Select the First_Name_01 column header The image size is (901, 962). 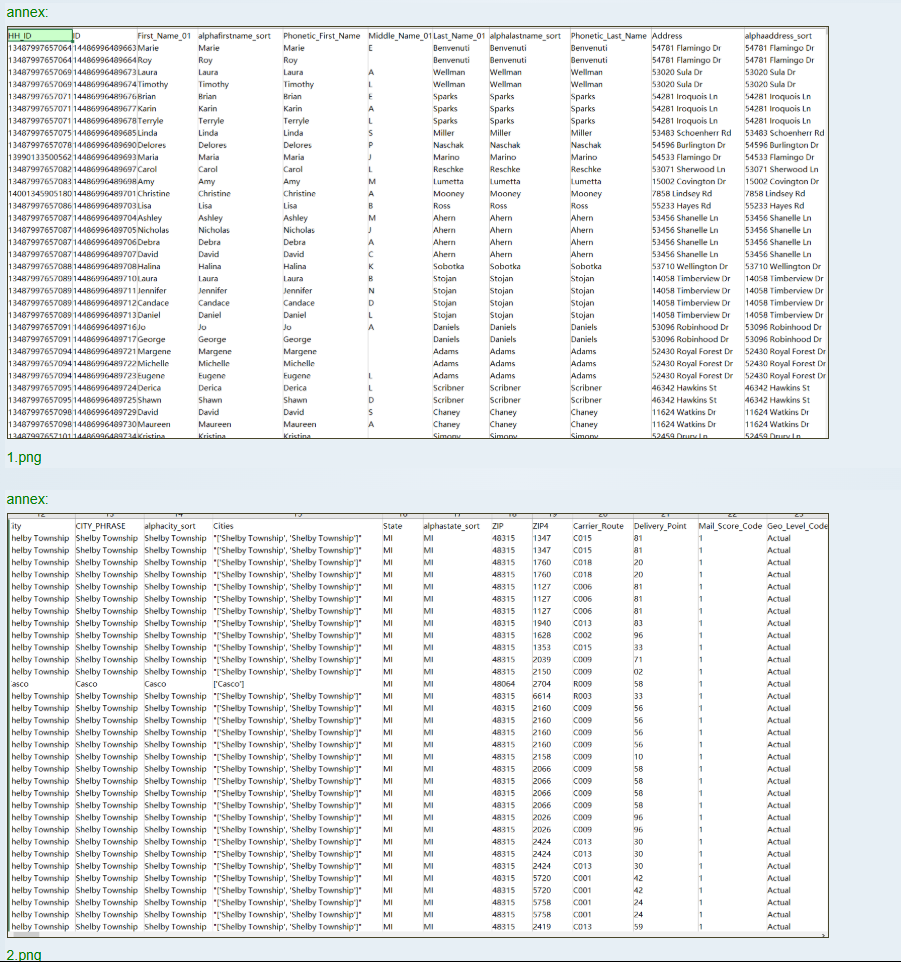[x=164, y=36]
